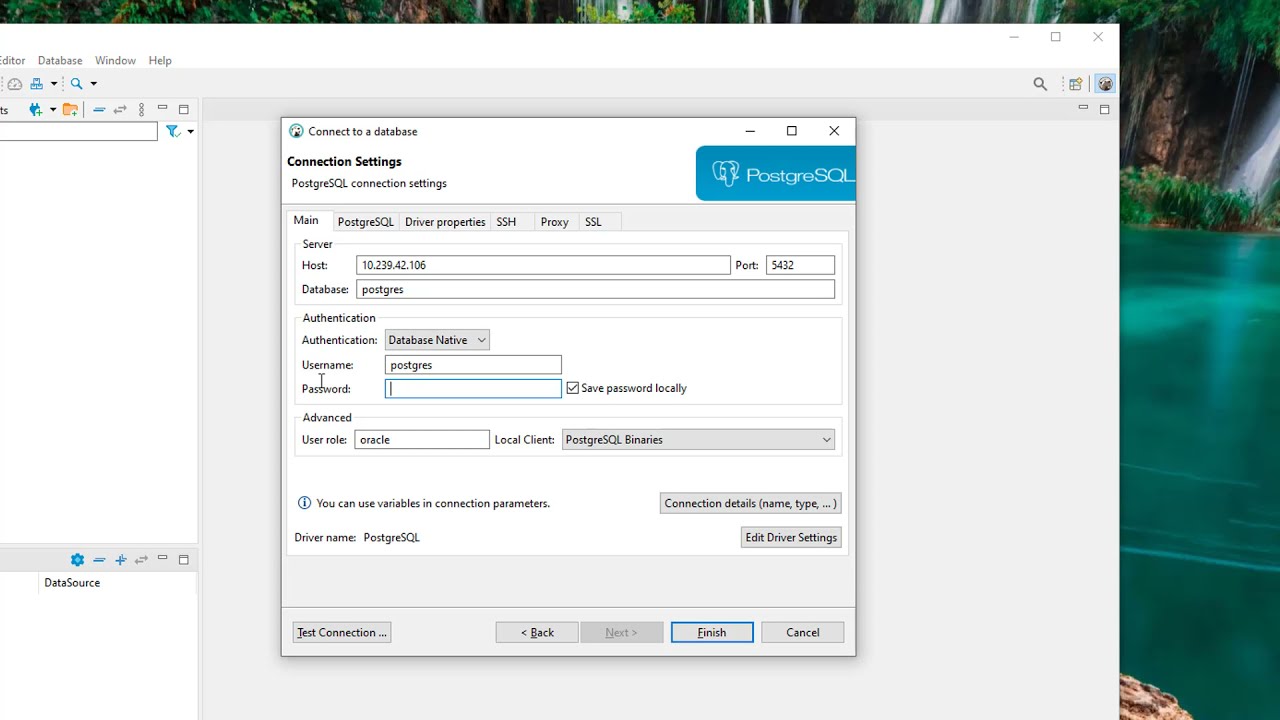Click the DataSource column header

(x=72, y=583)
